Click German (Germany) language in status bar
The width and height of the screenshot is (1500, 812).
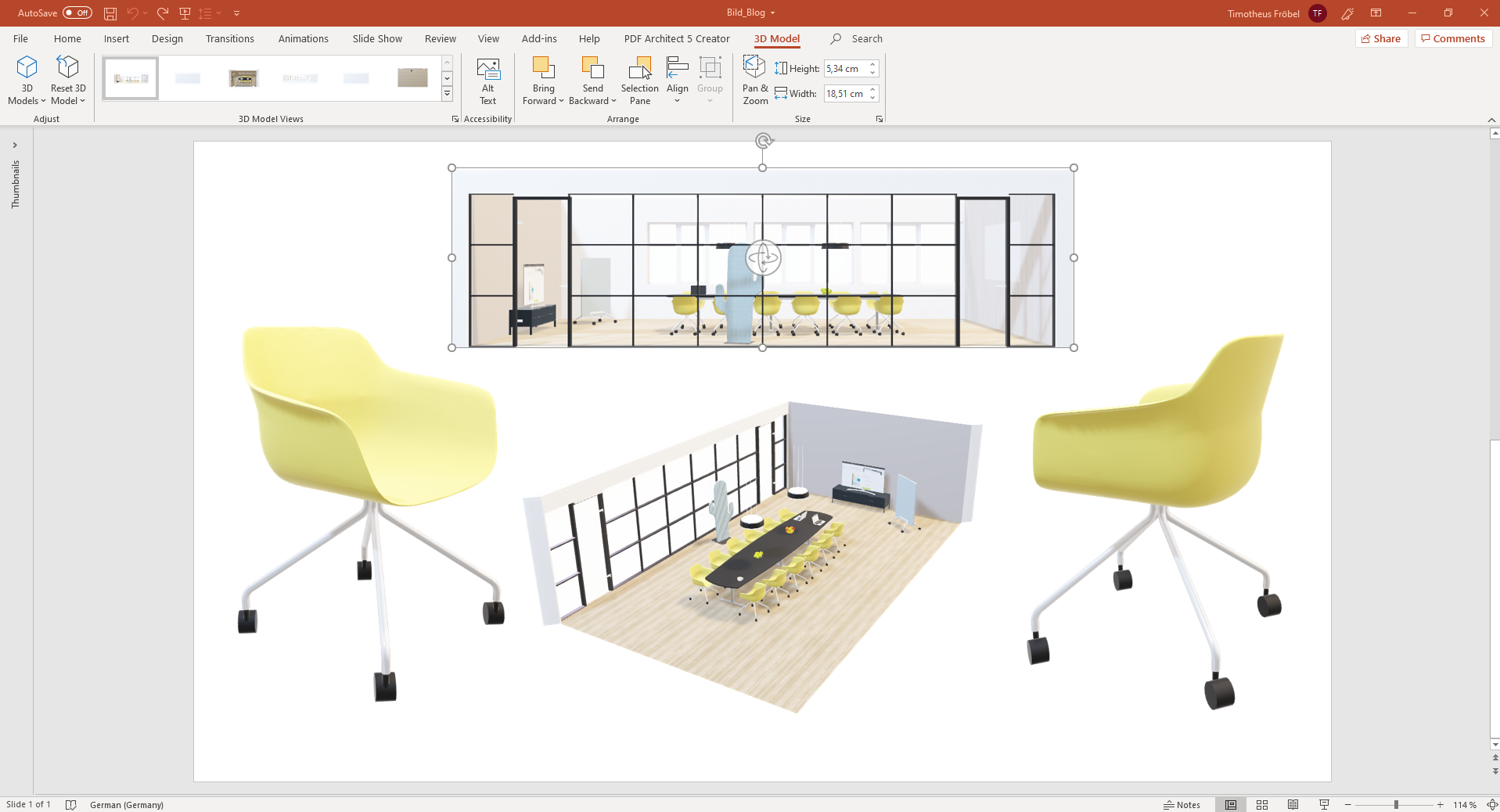point(127,804)
